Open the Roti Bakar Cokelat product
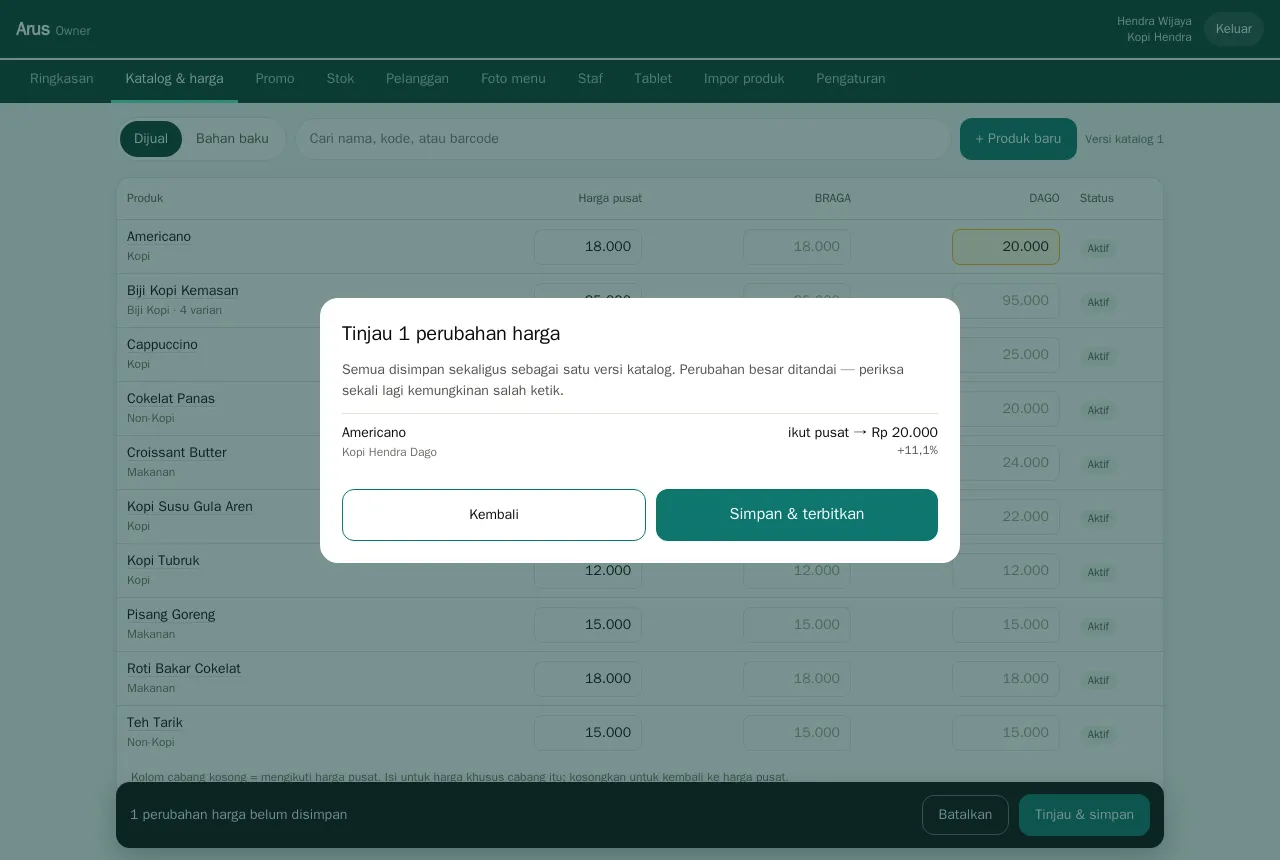 [x=184, y=669]
